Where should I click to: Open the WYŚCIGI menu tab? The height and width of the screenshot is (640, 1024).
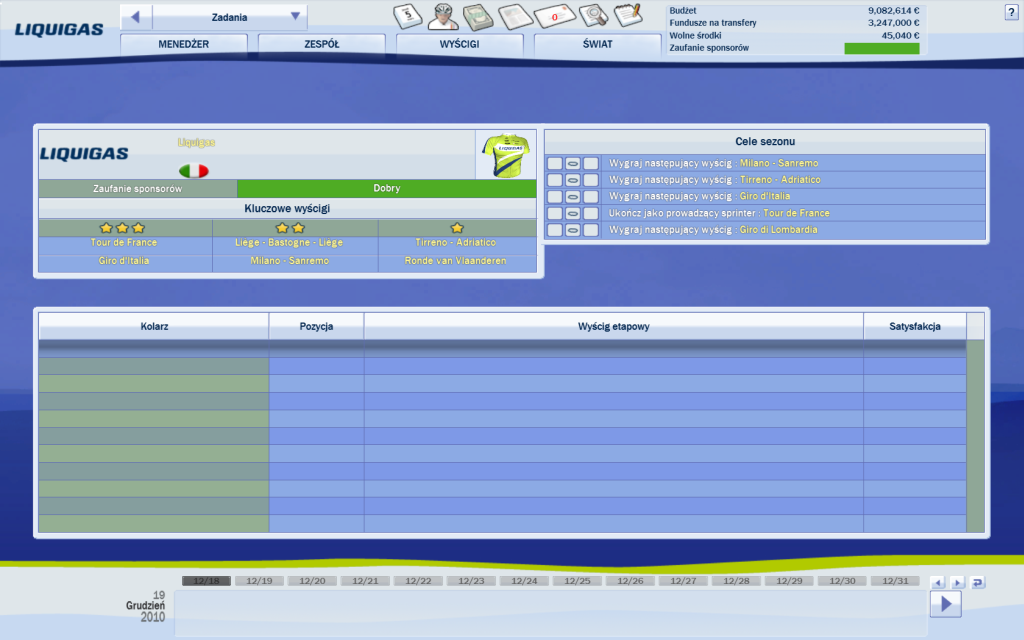[x=460, y=44]
